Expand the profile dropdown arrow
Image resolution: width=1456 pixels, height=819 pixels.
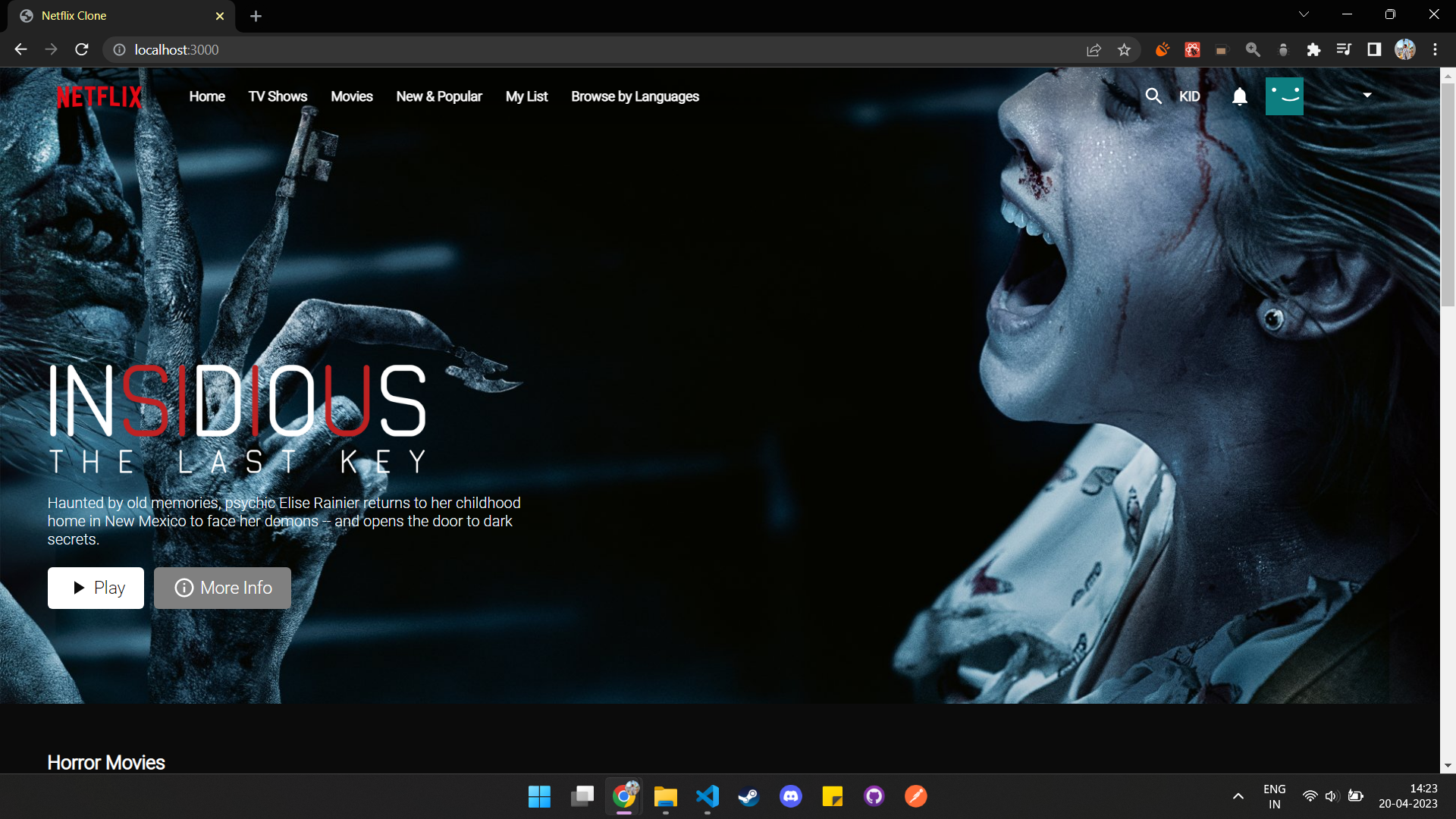click(1367, 96)
